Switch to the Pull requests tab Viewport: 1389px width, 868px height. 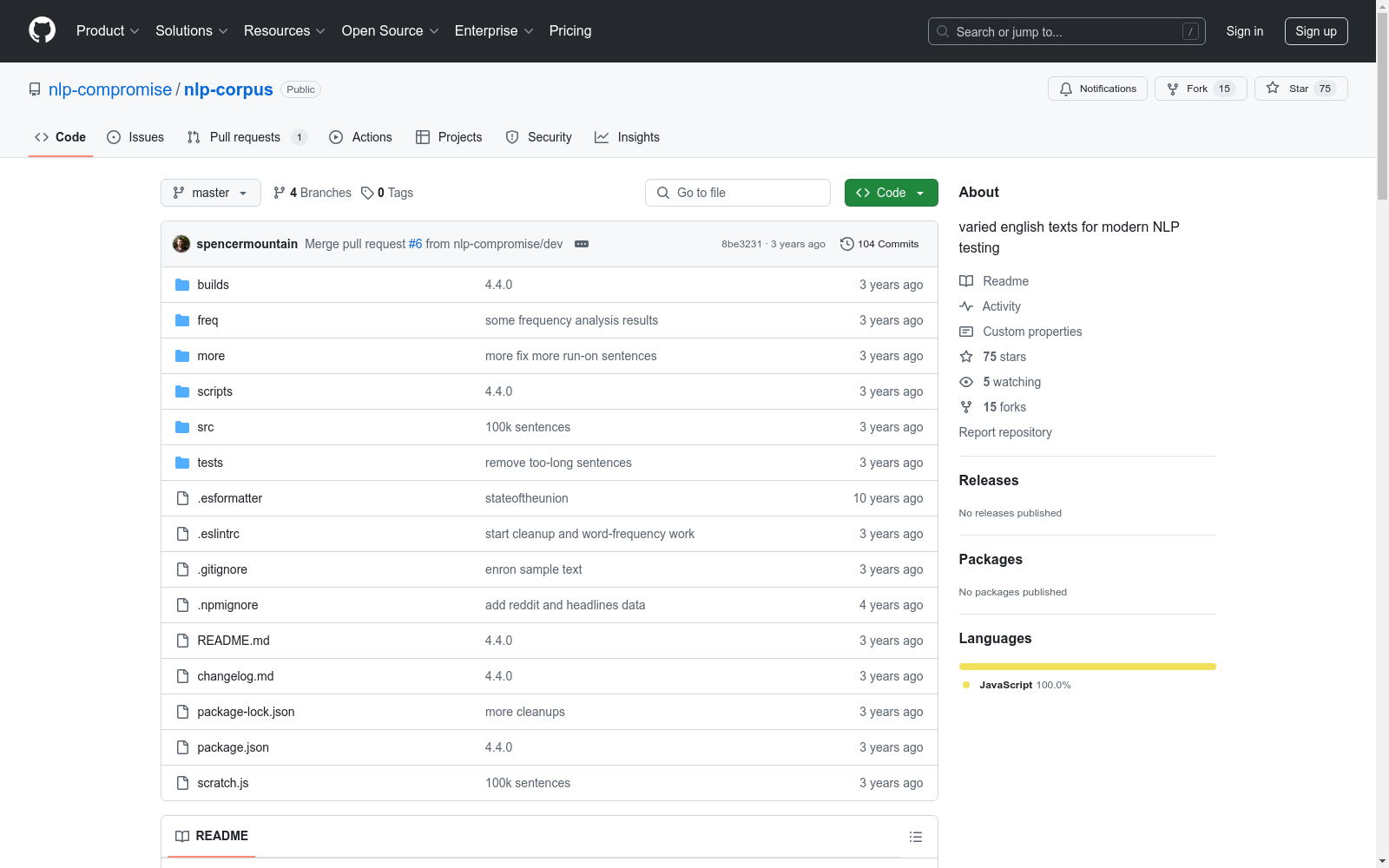coord(247,137)
